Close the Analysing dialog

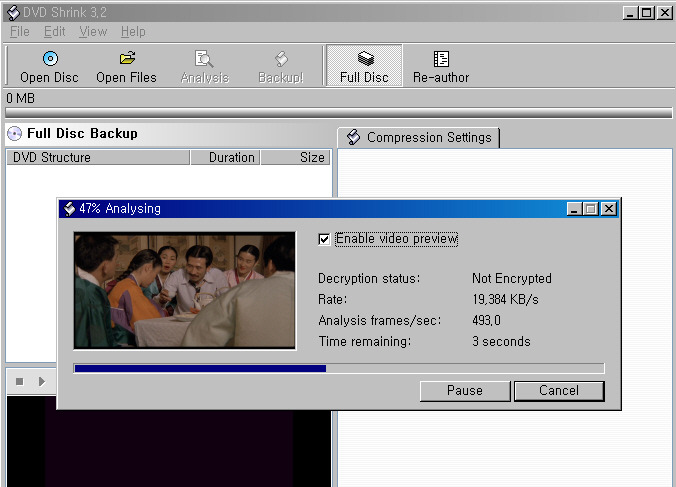[608, 209]
